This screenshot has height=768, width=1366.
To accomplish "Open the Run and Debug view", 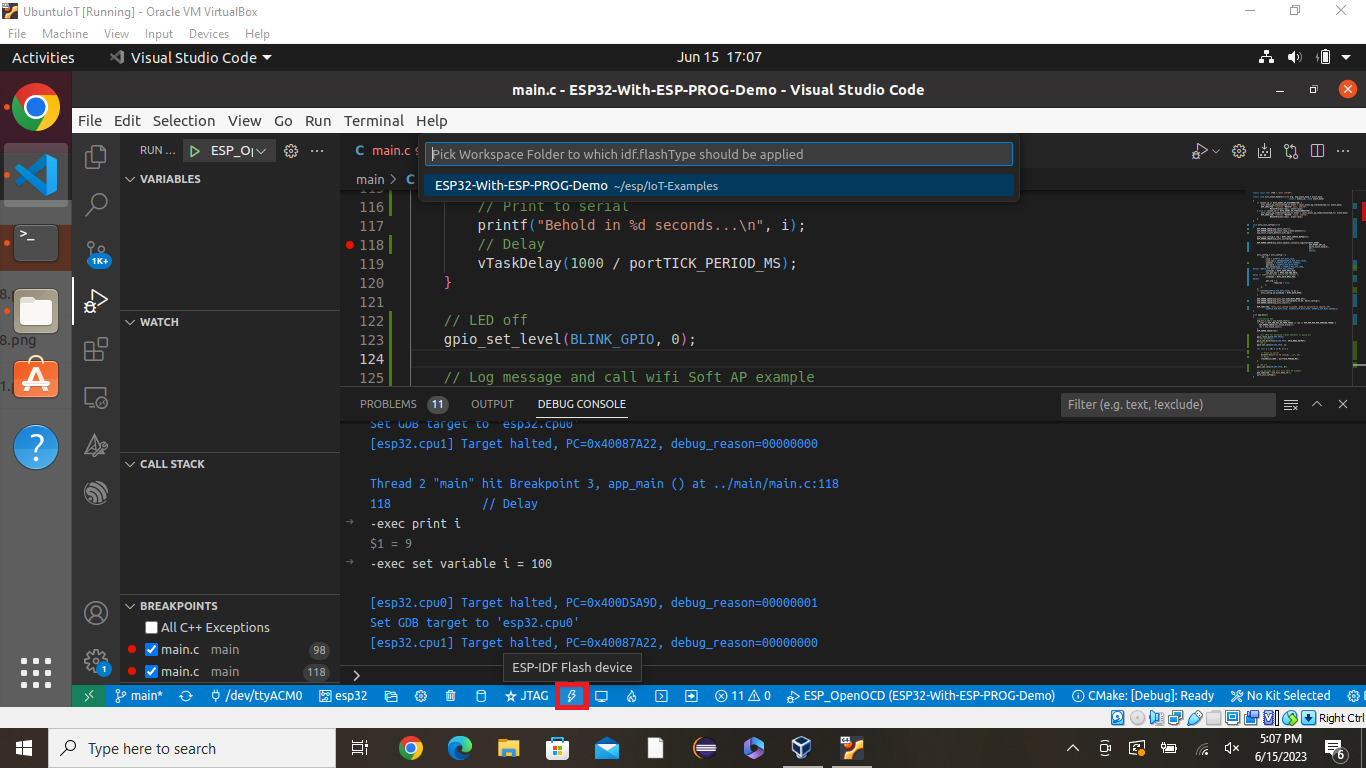I will click(96, 301).
